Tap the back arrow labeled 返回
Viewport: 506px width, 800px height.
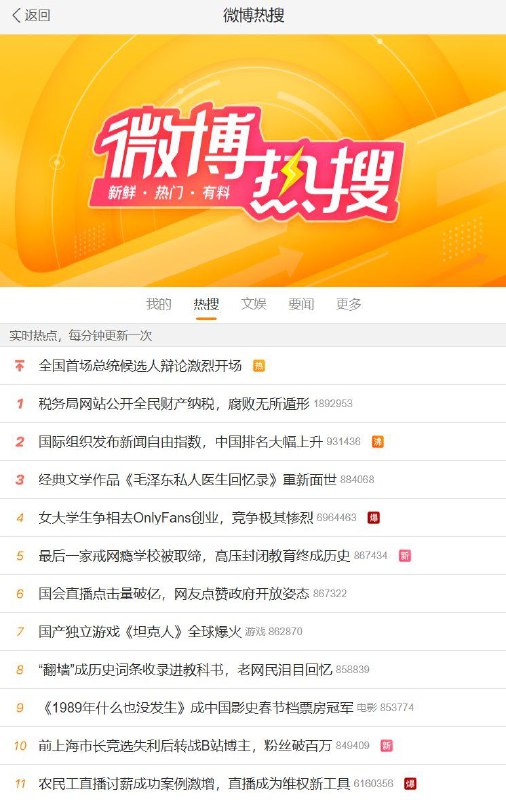coord(31,15)
